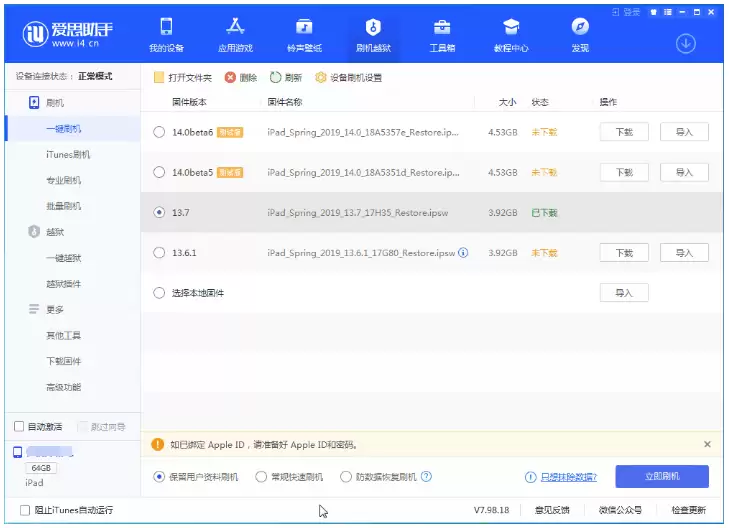Open 应用游戏 apps and games section
The height and width of the screenshot is (528, 729).
point(235,35)
